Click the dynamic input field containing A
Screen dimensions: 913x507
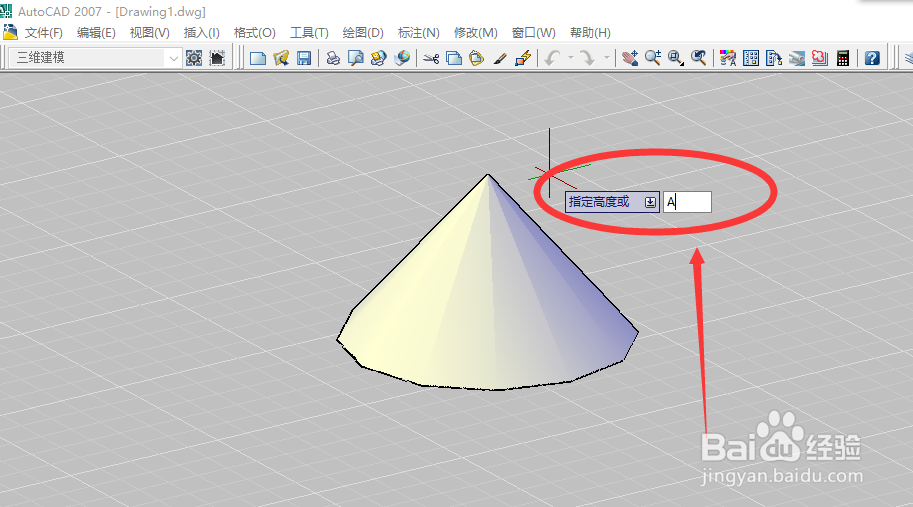(x=687, y=202)
